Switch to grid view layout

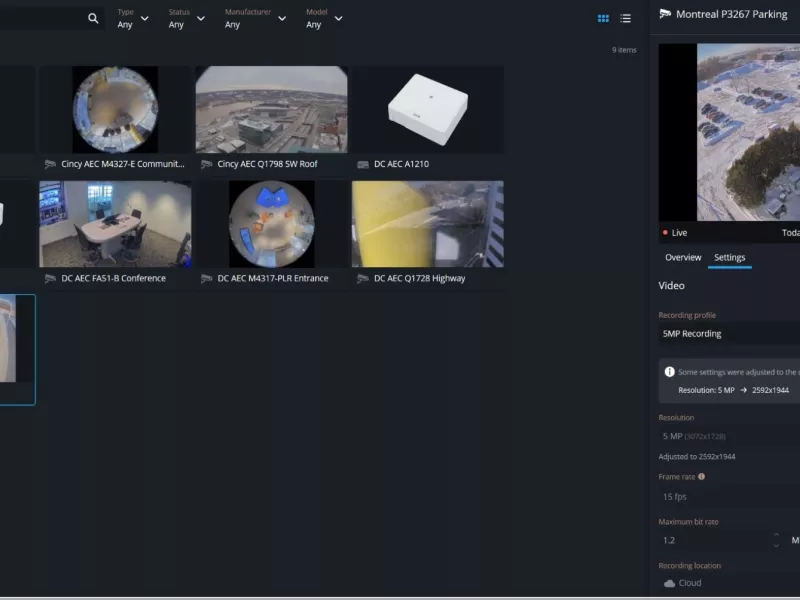pyautogui.click(x=601, y=19)
